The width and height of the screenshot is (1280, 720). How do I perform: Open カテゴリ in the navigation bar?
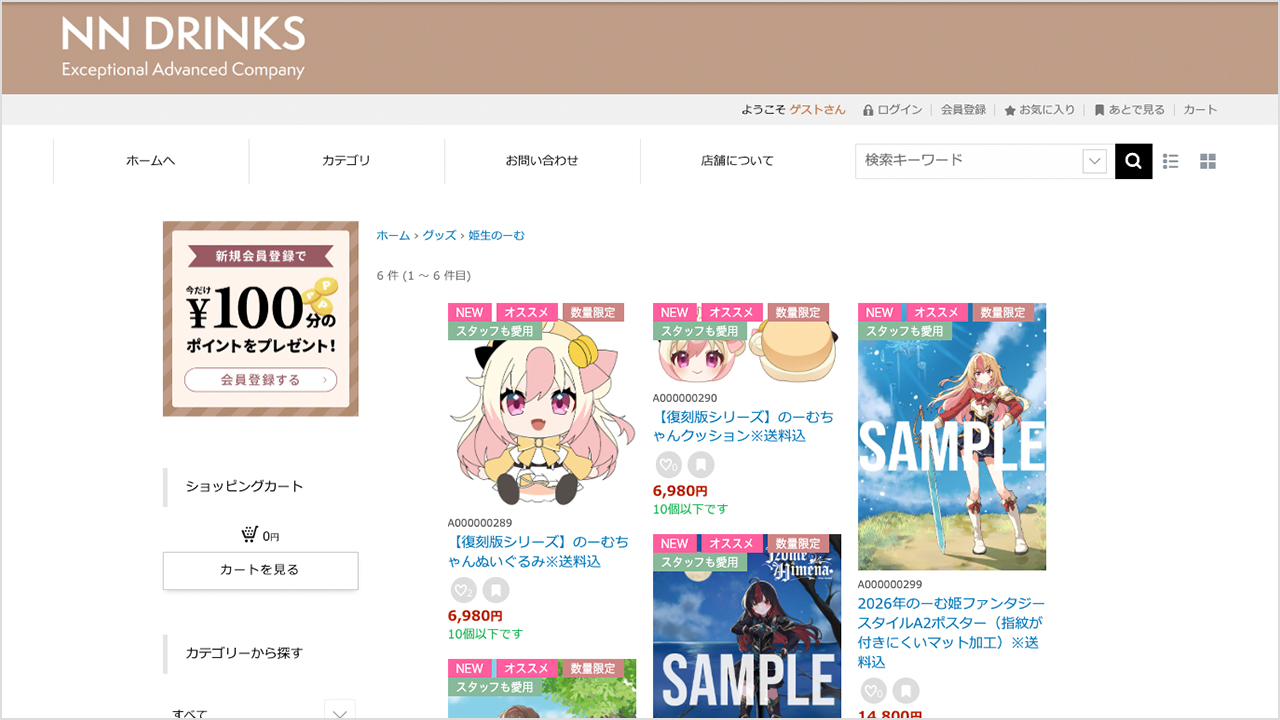pos(346,161)
